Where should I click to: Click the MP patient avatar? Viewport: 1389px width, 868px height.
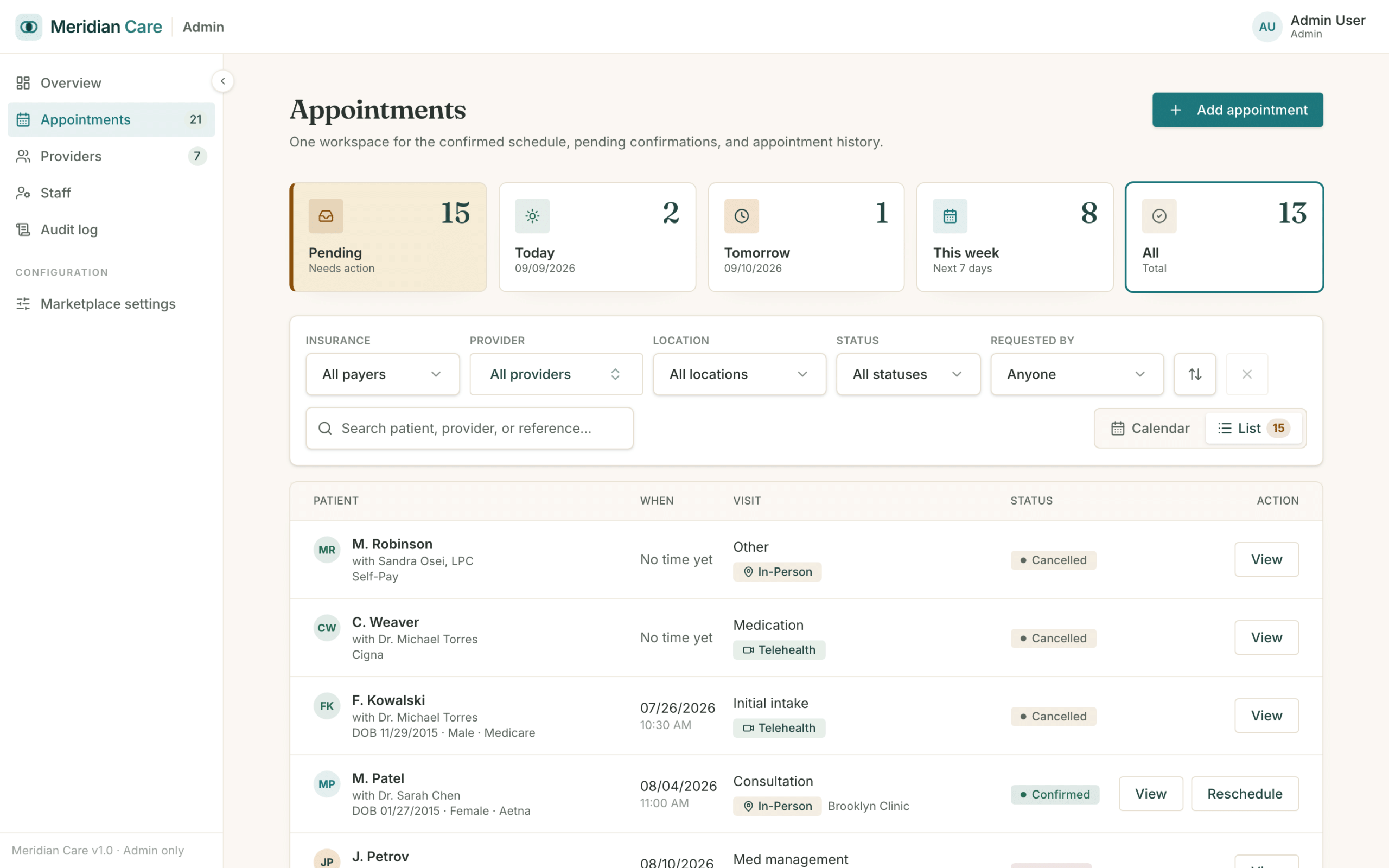327,784
